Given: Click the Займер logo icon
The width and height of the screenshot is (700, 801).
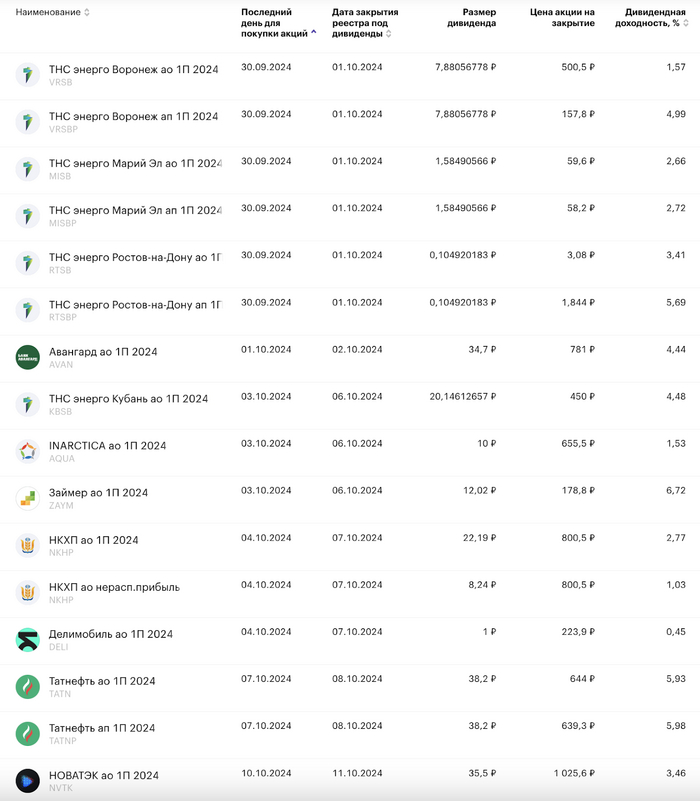Looking at the screenshot, I should click(27, 498).
